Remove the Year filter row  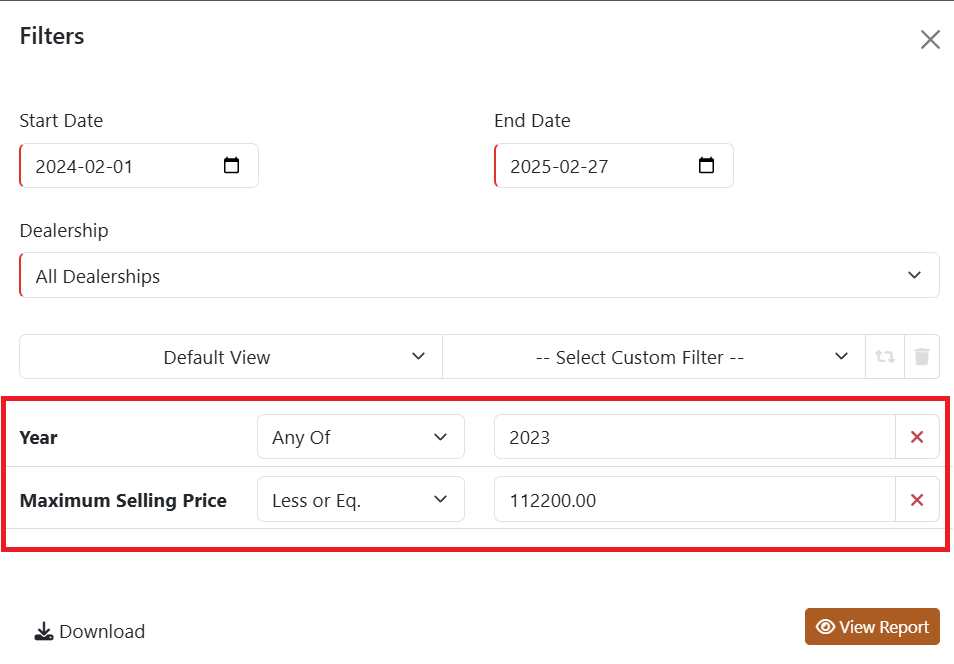917,437
